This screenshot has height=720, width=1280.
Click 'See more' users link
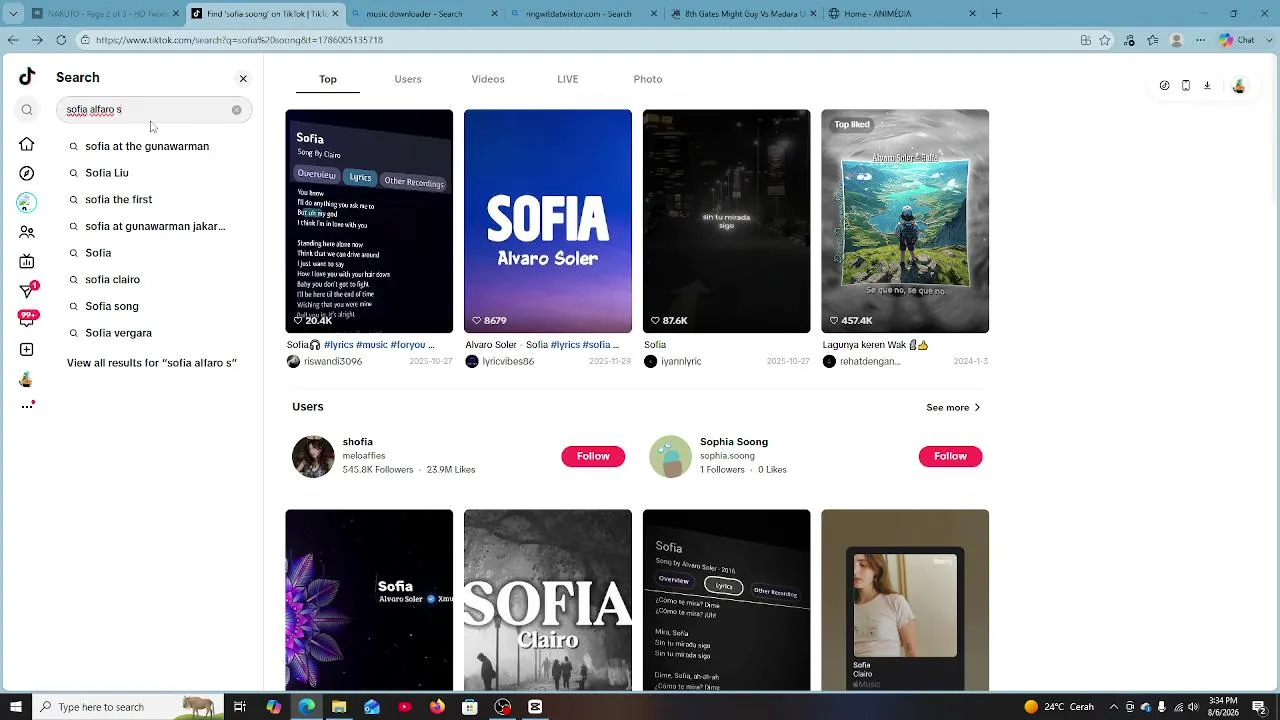point(953,408)
